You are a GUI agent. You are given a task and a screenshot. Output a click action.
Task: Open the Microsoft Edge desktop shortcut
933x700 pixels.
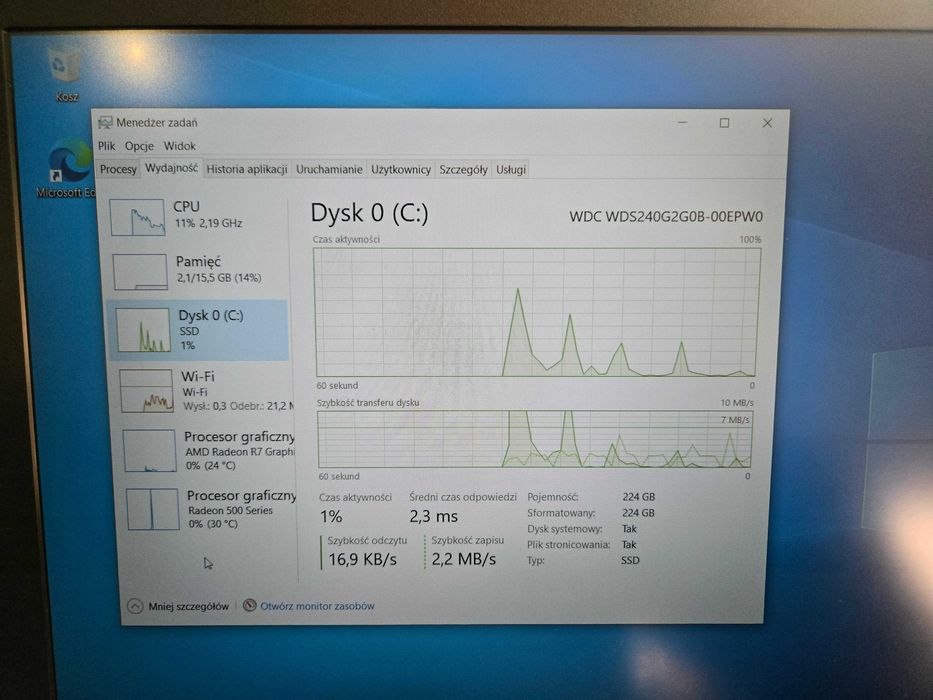click(68, 168)
